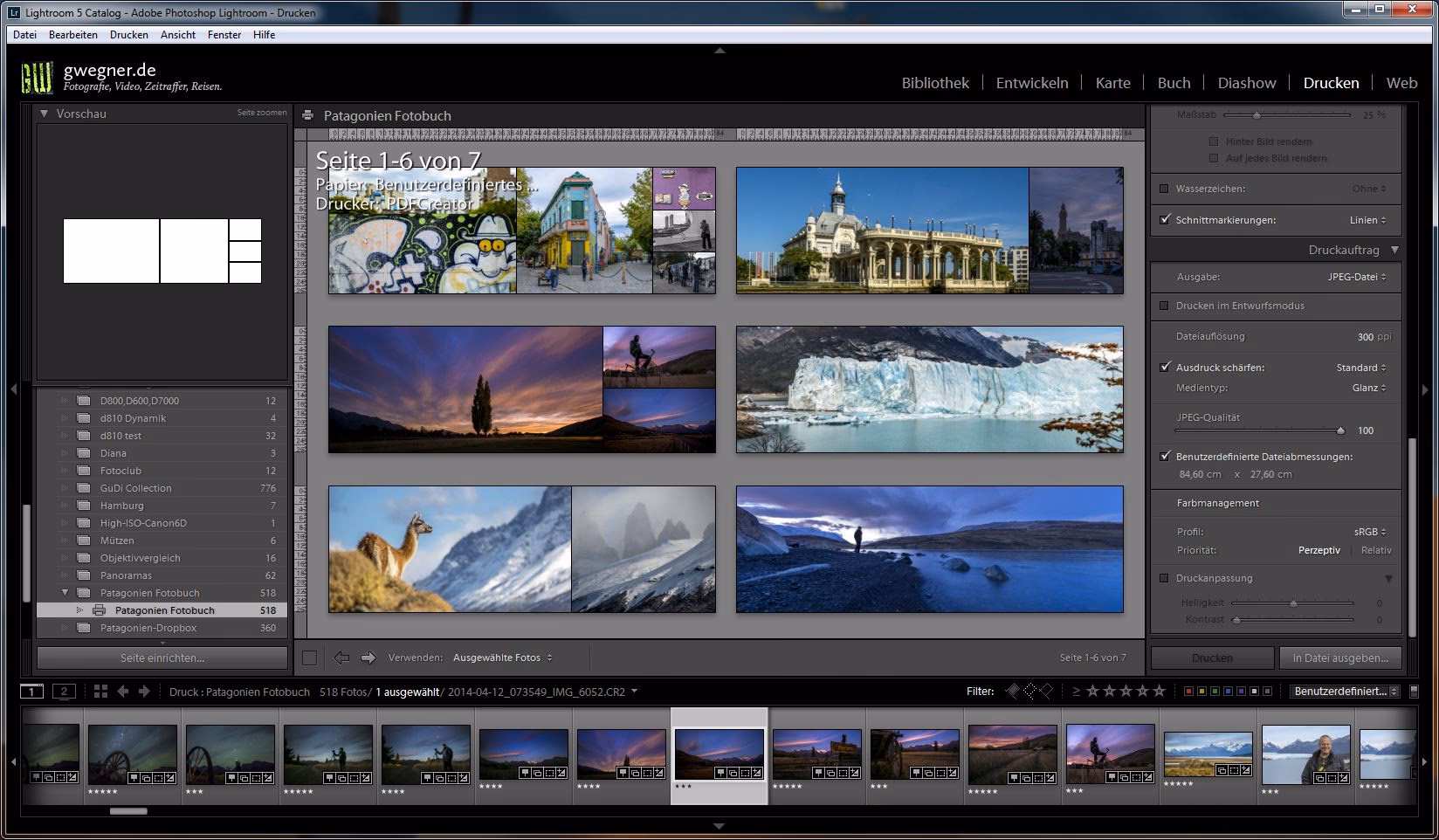Uncheck Benutzerdefinierte Dateiabmessungen checkbox

point(1164,457)
